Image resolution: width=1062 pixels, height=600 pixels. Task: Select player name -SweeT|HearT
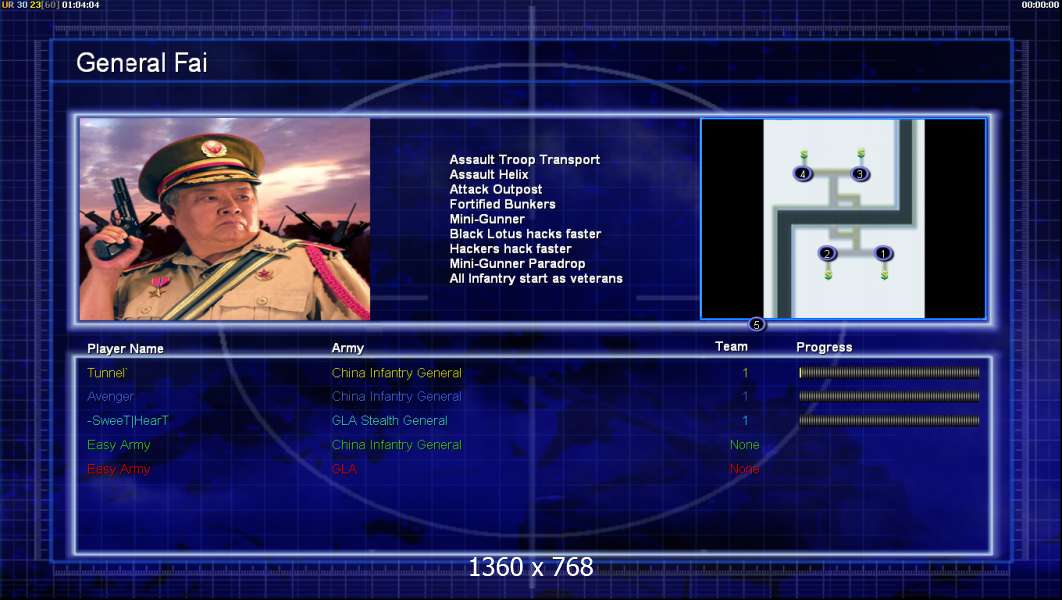[128, 421]
